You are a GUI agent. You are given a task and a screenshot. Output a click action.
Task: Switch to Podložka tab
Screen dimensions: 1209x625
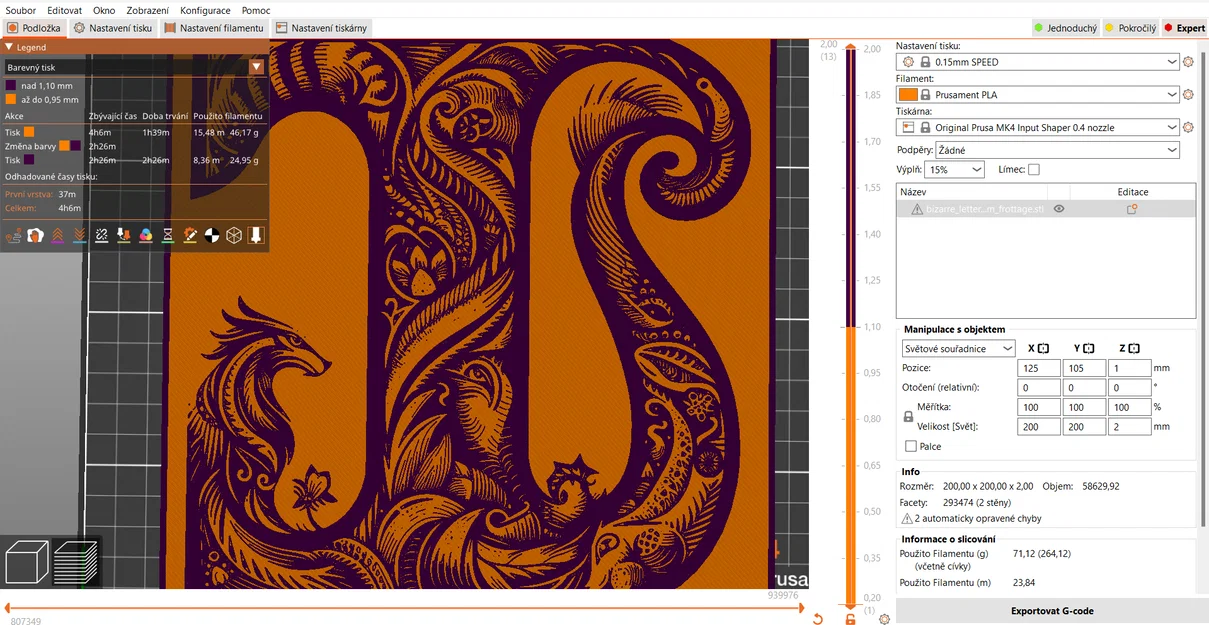(33, 28)
